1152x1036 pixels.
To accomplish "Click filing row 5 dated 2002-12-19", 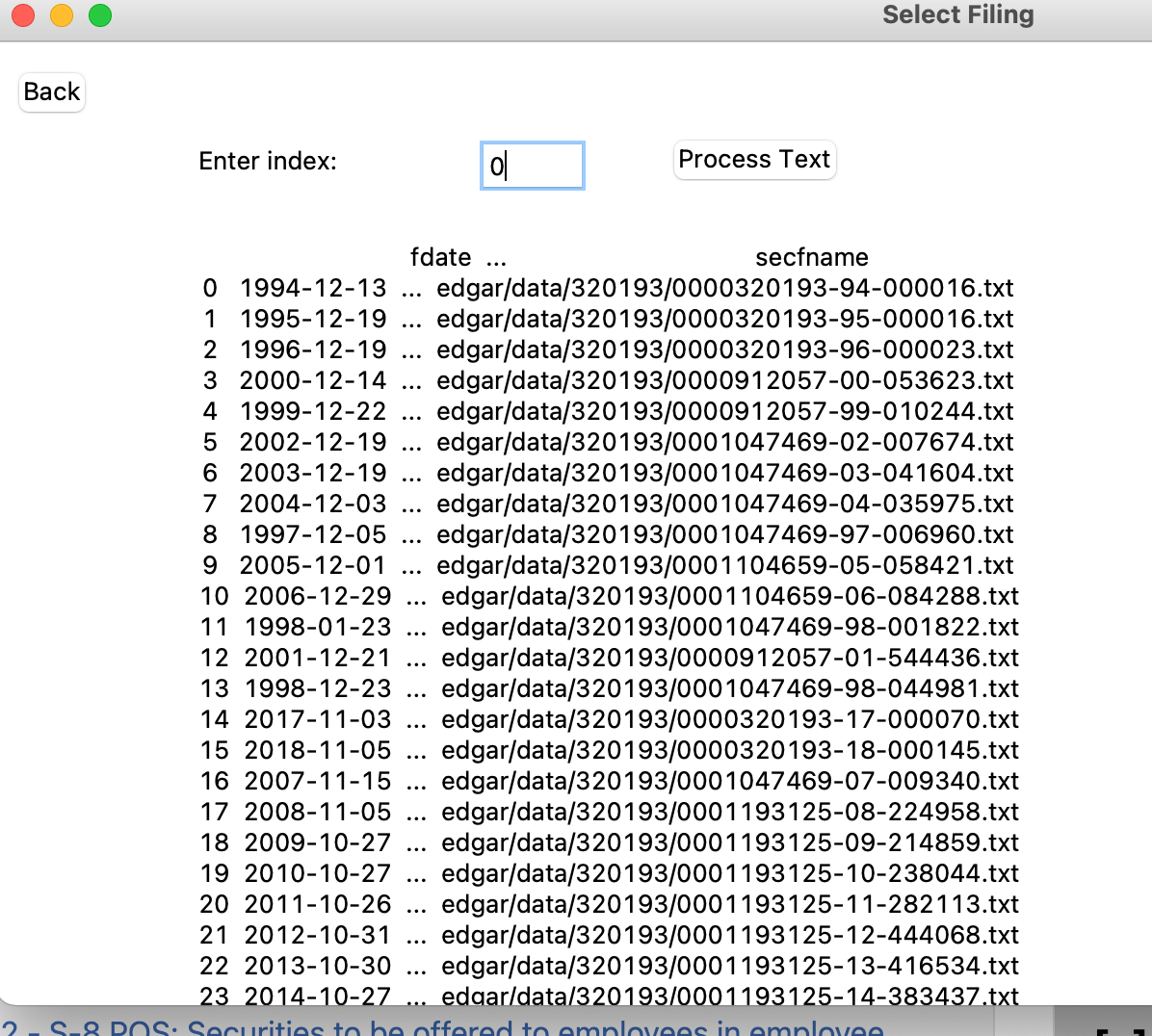I will tap(607, 442).
